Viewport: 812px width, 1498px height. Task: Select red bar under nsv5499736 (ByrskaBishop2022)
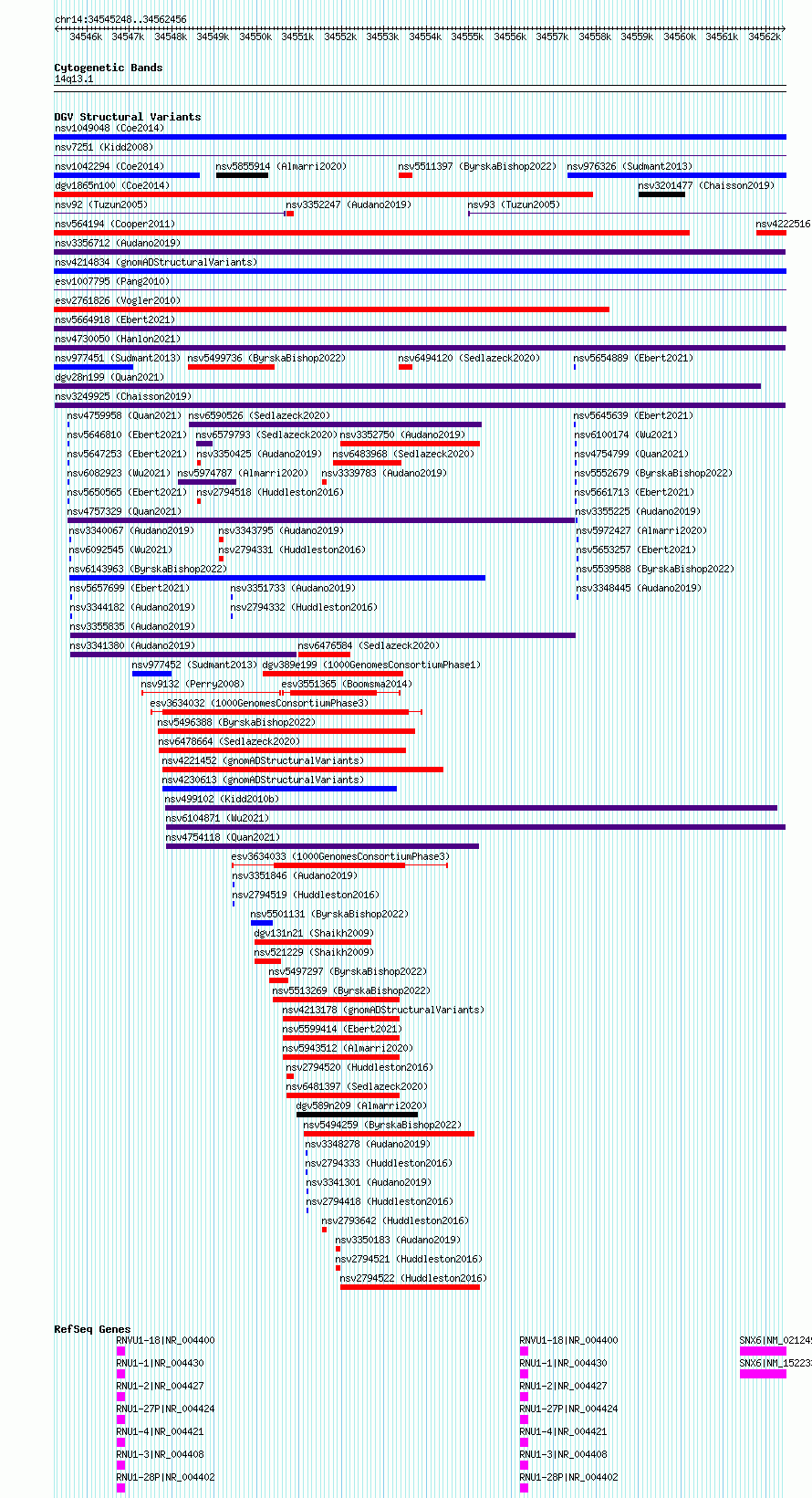point(231,367)
